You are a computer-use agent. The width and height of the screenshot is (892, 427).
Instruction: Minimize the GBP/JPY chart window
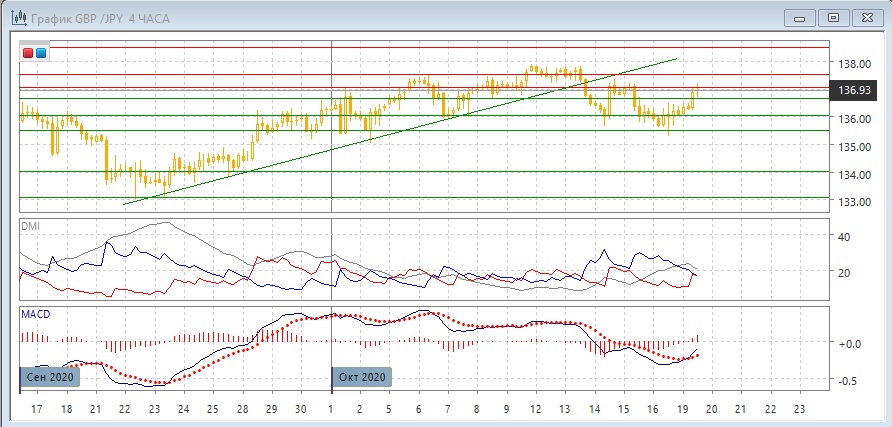click(798, 16)
